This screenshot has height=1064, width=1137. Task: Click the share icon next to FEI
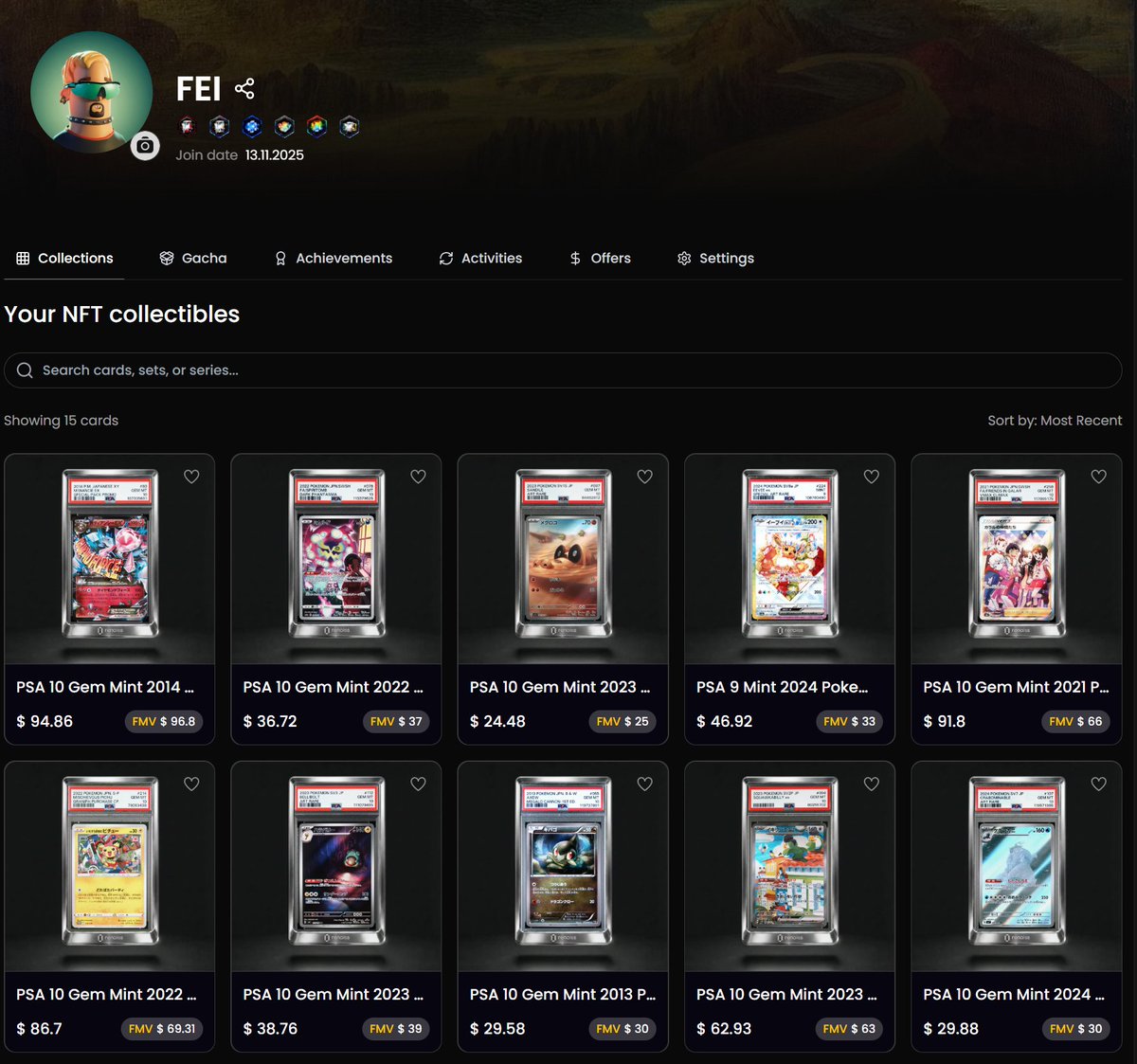pyautogui.click(x=244, y=89)
